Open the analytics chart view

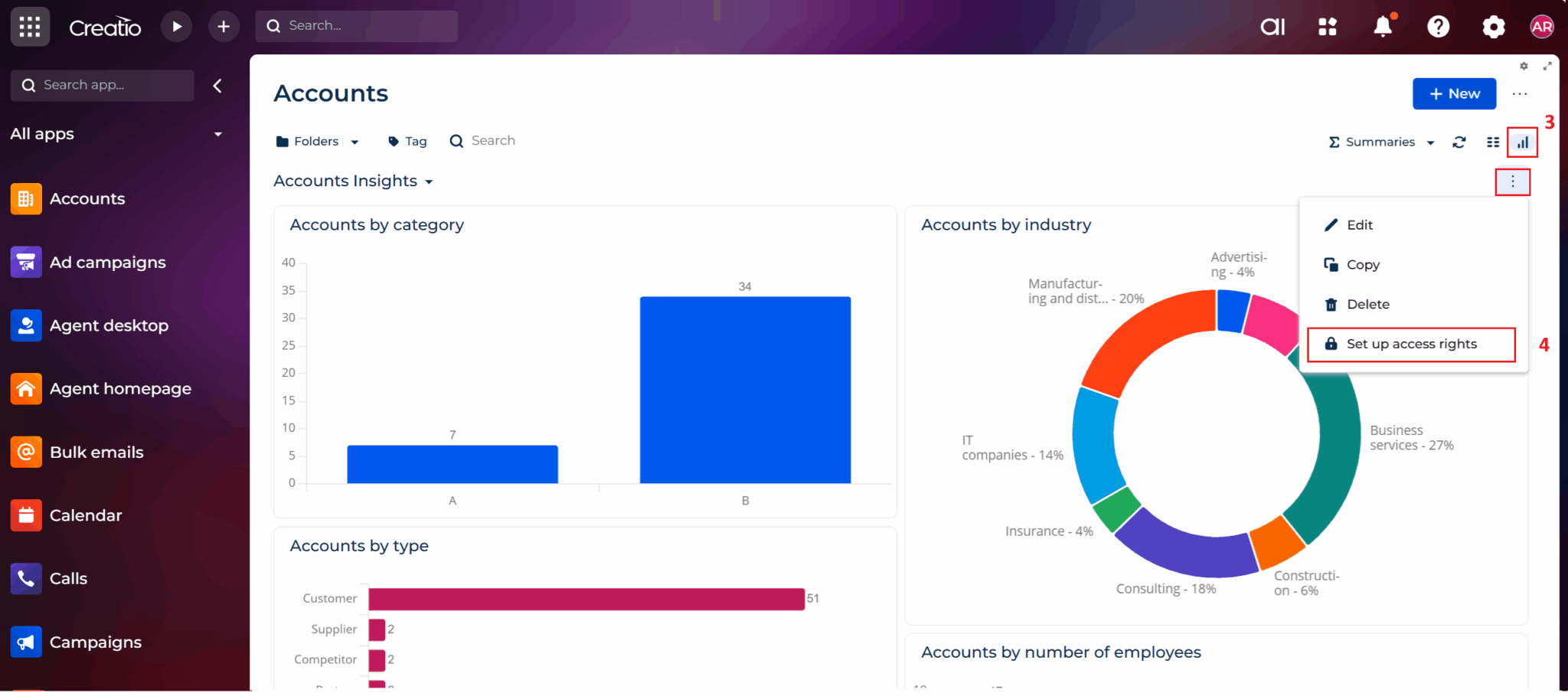[x=1522, y=142]
